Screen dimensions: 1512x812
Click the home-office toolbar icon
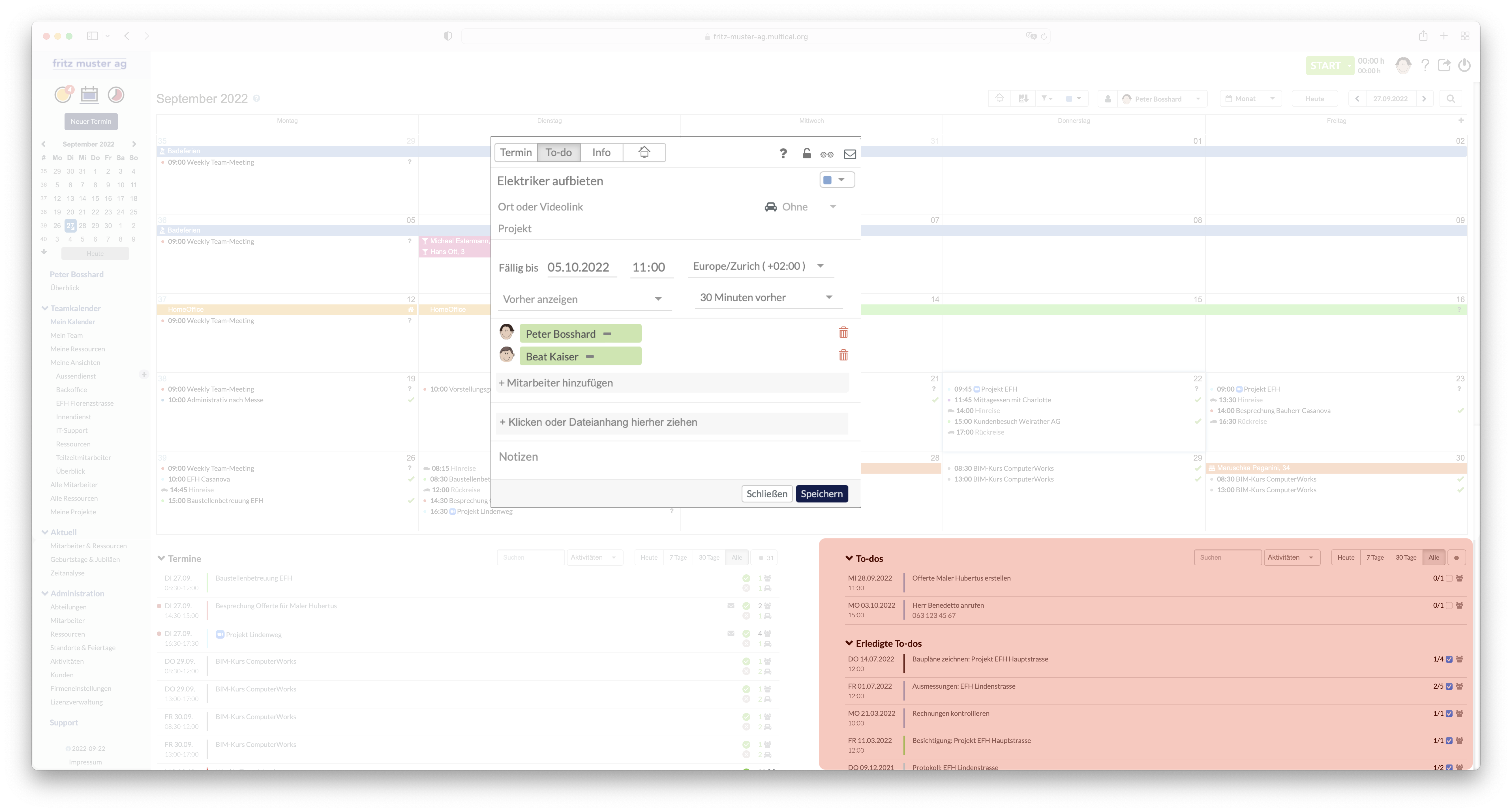coord(1000,98)
